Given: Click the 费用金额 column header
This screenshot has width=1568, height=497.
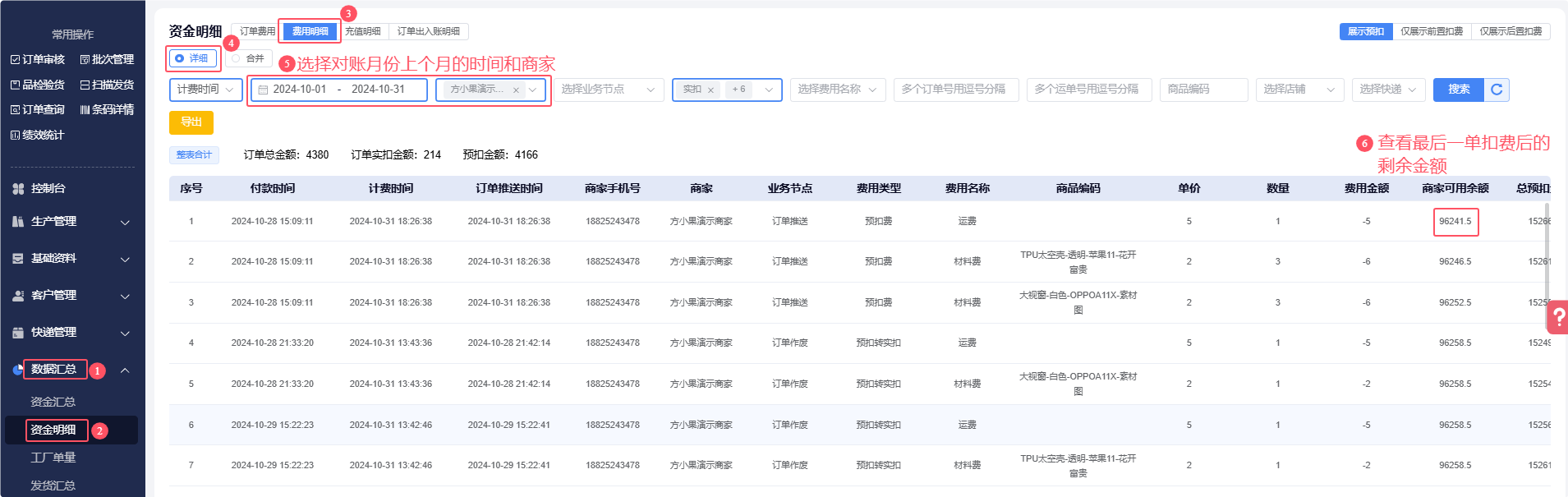Looking at the screenshot, I should (x=1367, y=188).
